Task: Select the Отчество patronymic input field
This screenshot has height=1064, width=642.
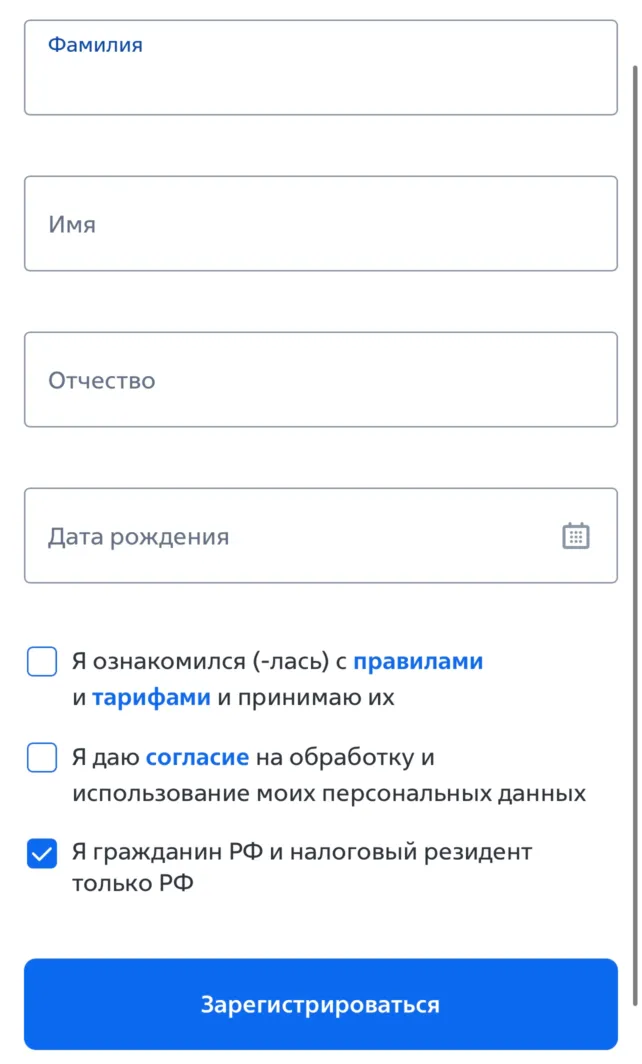Action: tap(320, 379)
